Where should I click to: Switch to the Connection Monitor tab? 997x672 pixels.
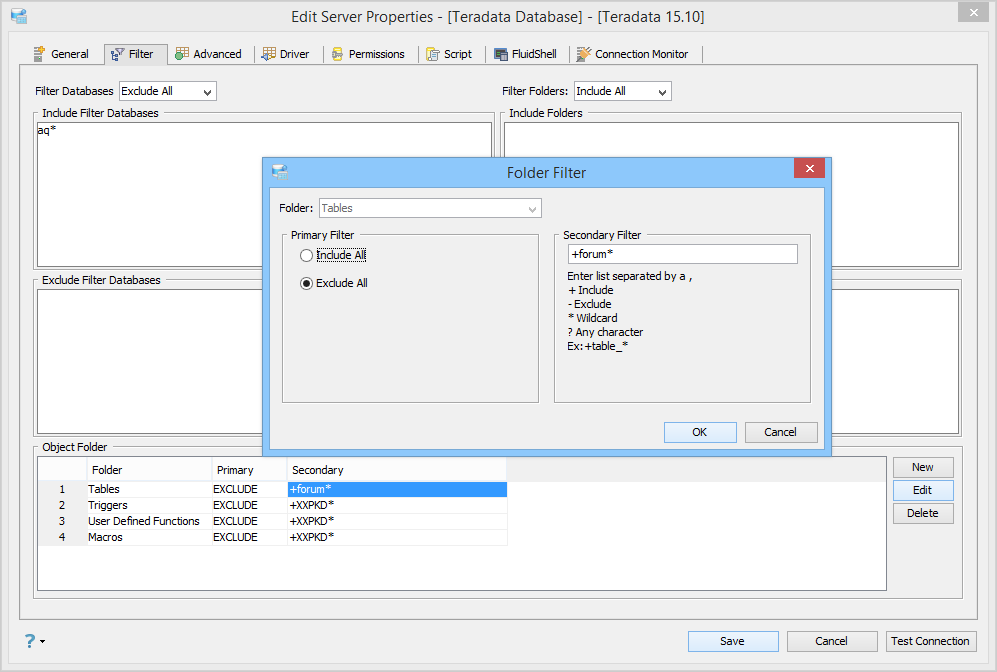(633, 54)
